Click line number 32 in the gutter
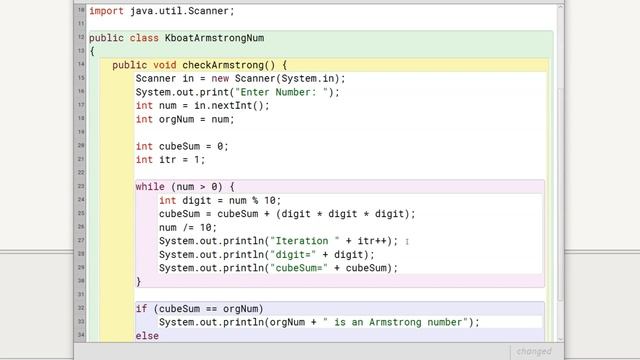The width and height of the screenshot is (640, 360). click(x=81, y=308)
